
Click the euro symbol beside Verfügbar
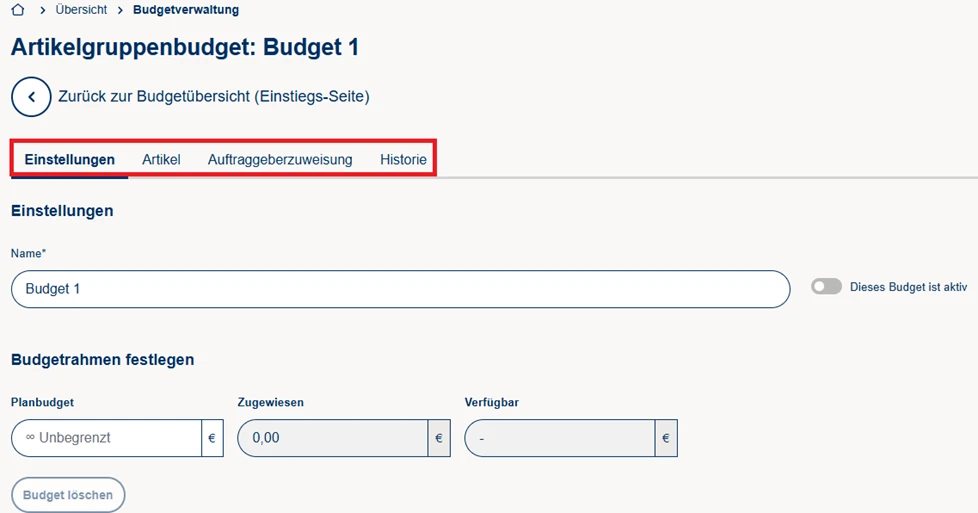click(x=666, y=438)
